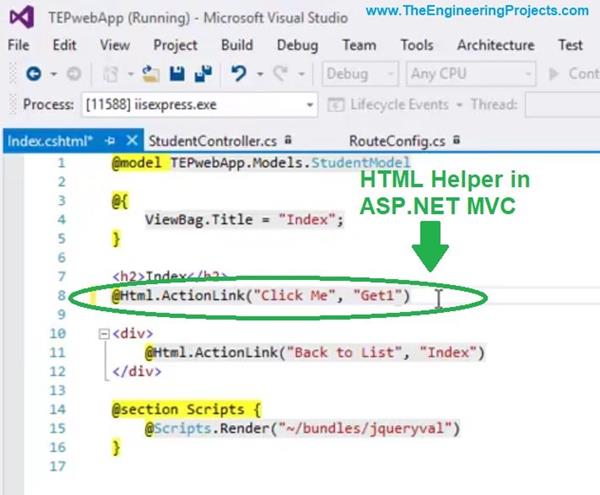Open the Architecture menu
Image resolution: width=600 pixels, height=495 pixels.
point(495,45)
